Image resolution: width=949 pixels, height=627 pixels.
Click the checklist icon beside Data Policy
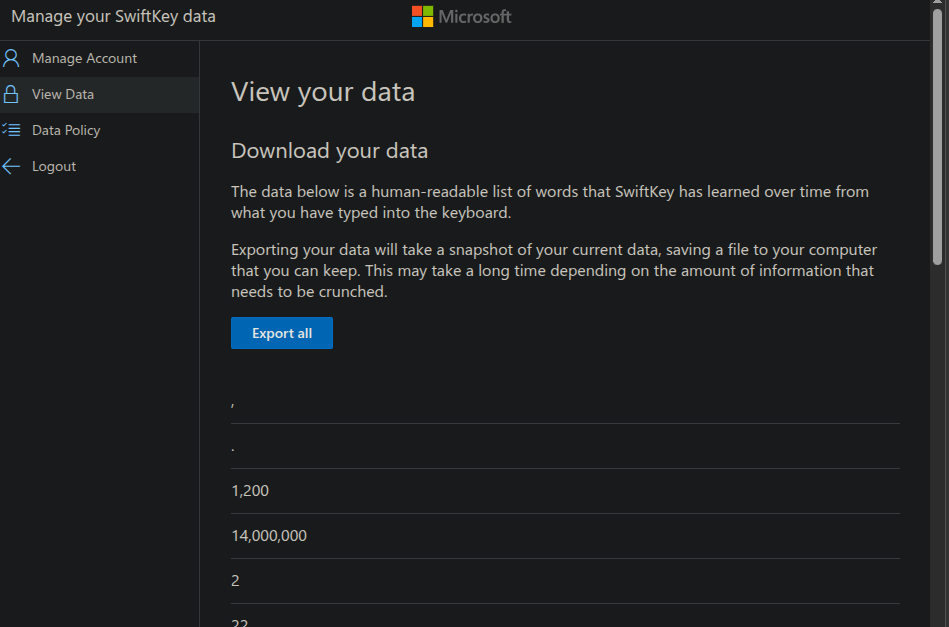[12, 130]
